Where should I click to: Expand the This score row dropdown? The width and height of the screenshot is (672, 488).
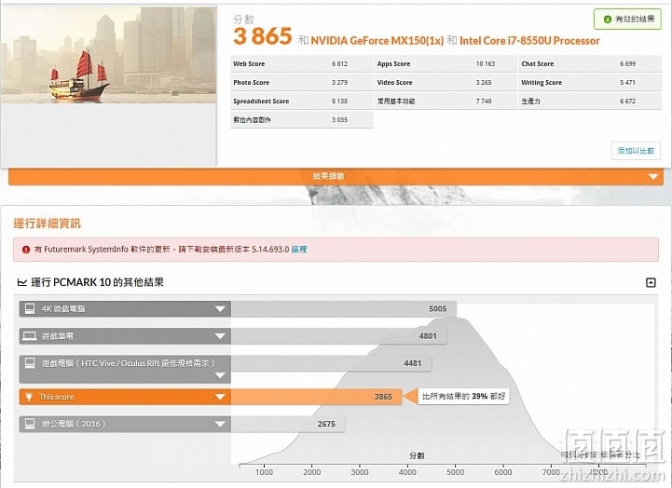220,397
